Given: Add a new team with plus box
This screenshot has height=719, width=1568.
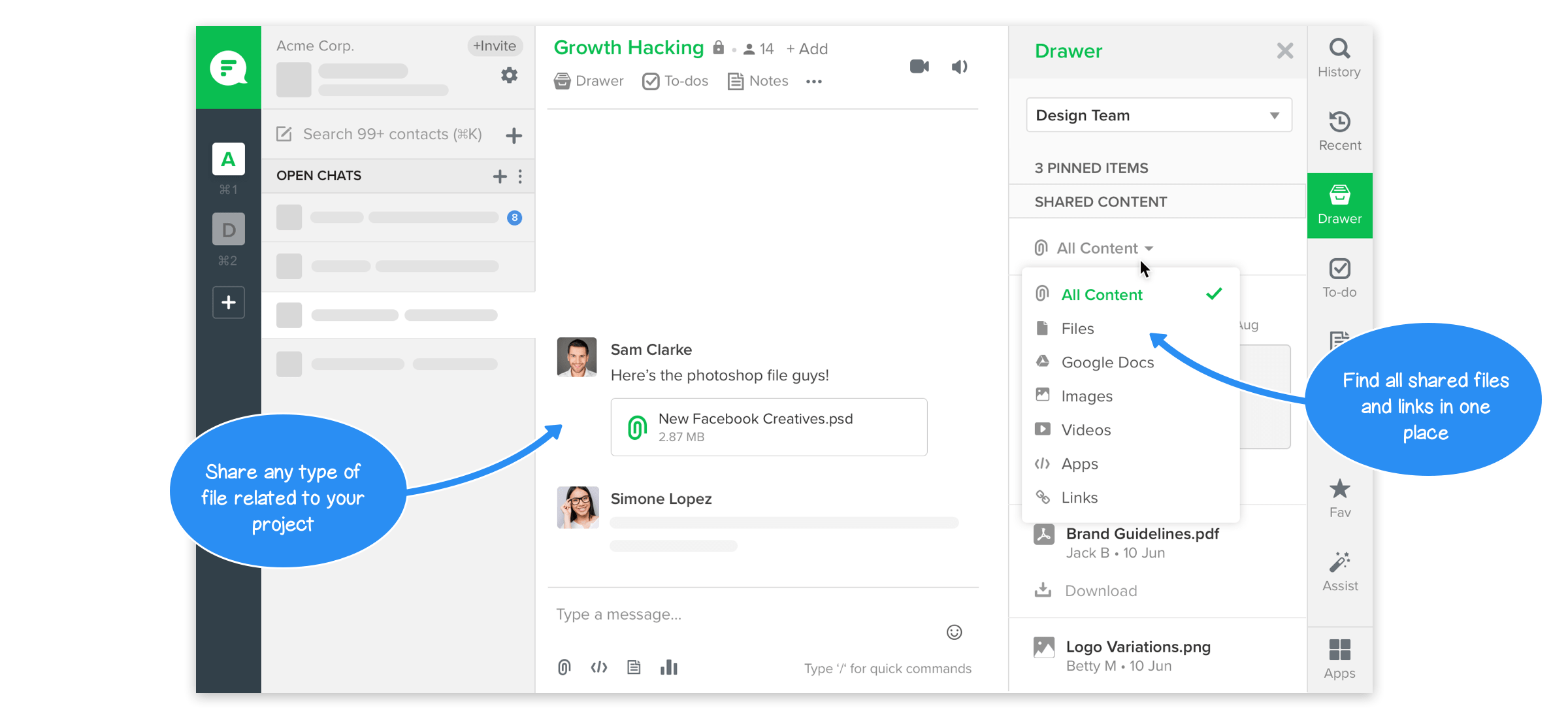Looking at the screenshot, I should tap(229, 302).
